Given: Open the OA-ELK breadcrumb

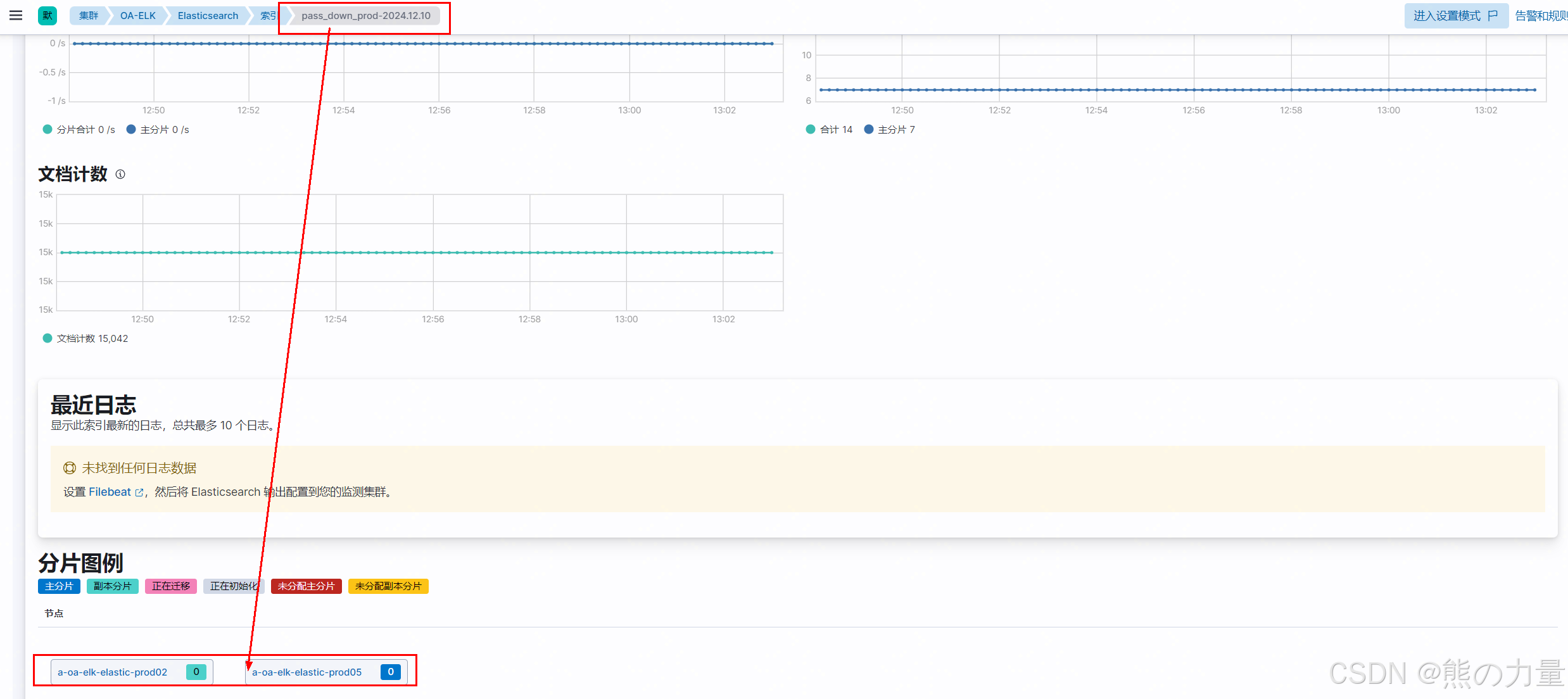Looking at the screenshot, I should 137,15.
